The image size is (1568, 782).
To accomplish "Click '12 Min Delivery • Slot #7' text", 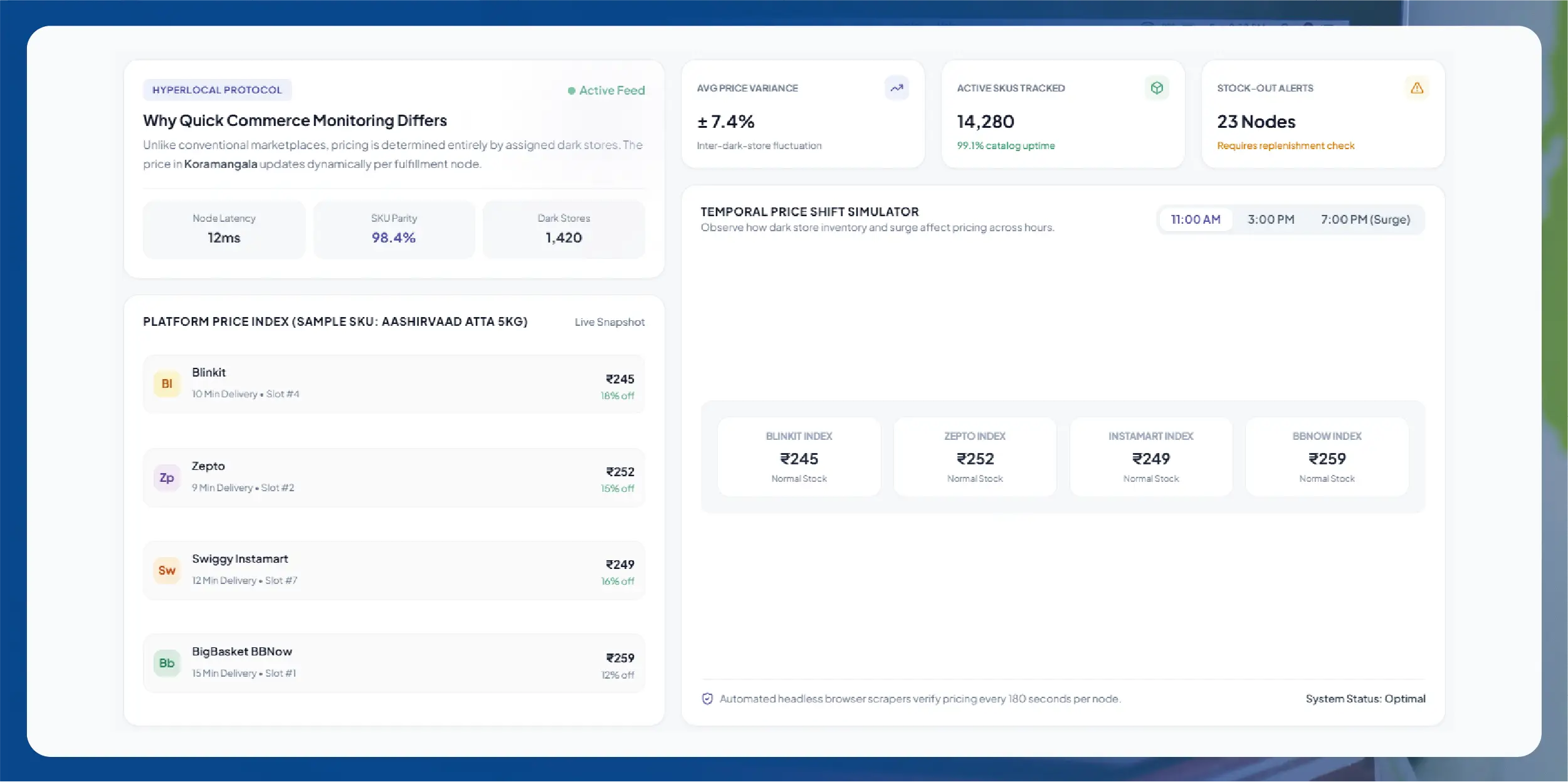I will [x=245, y=581].
